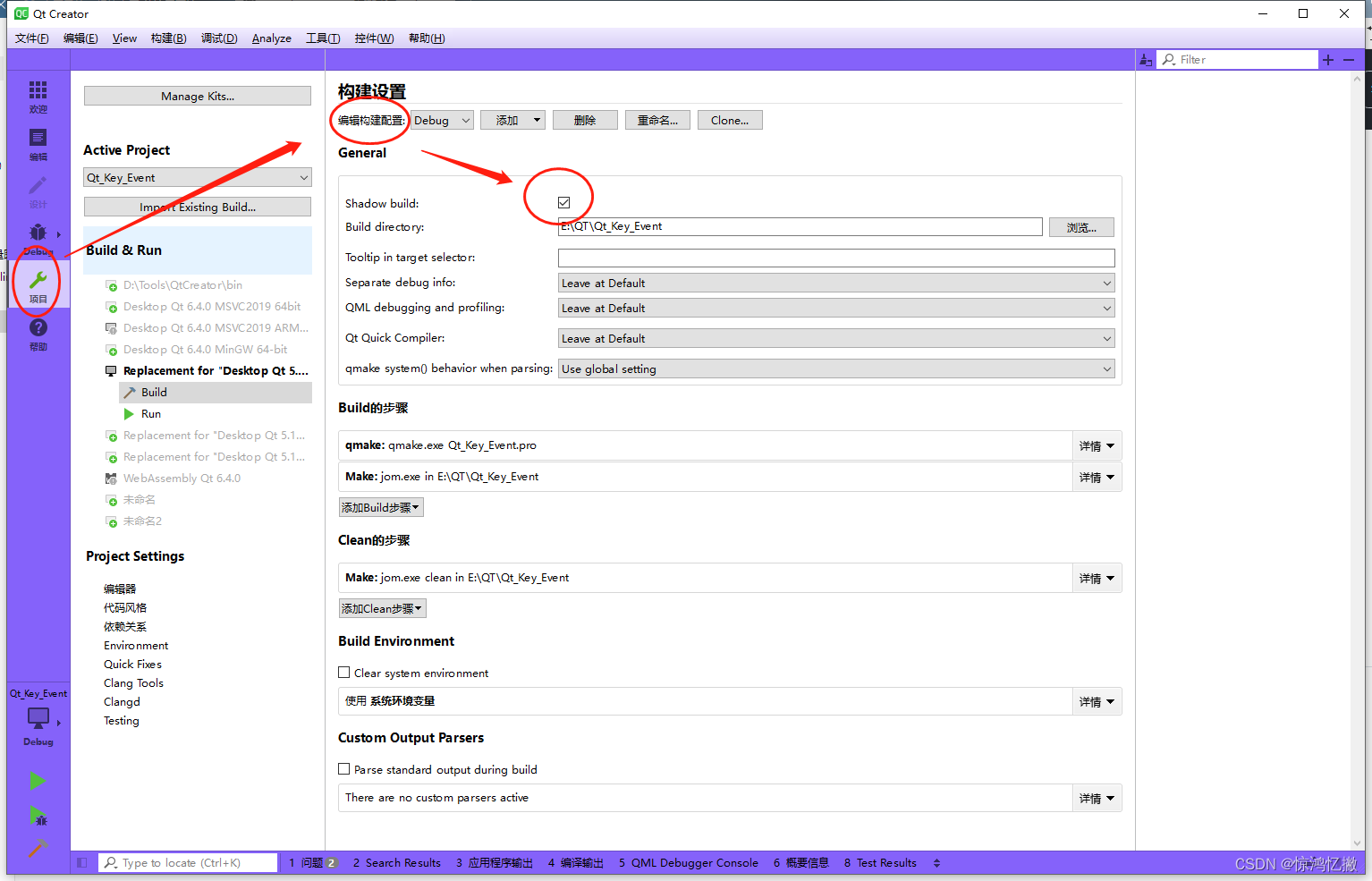Click the right pane vertical scrollbar
The image size is (1372, 881).
click(1358, 462)
